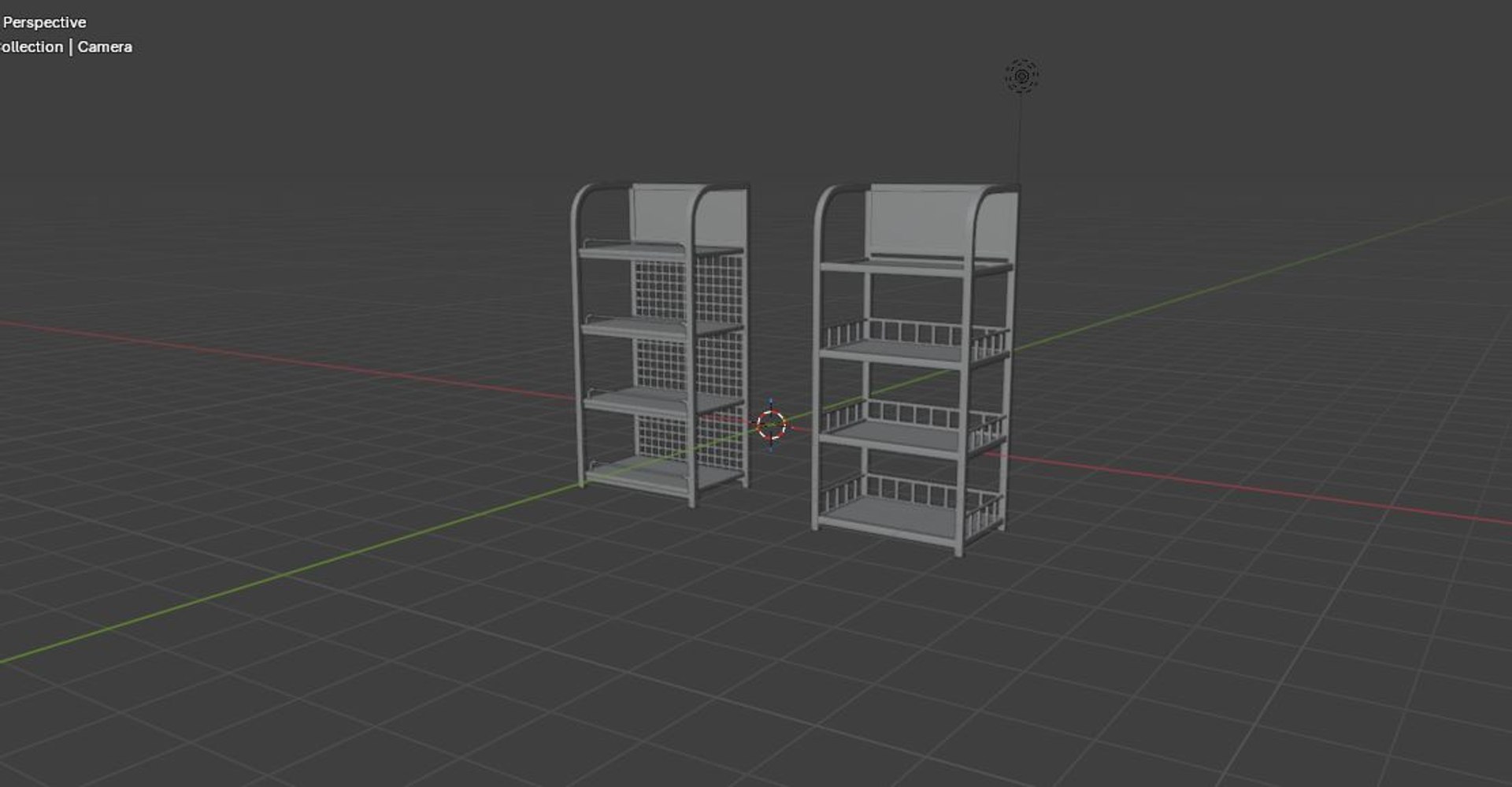1512x787 pixels.
Task: Select the left shelf rack with wire mesh
Action: click(x=660, y=344)
